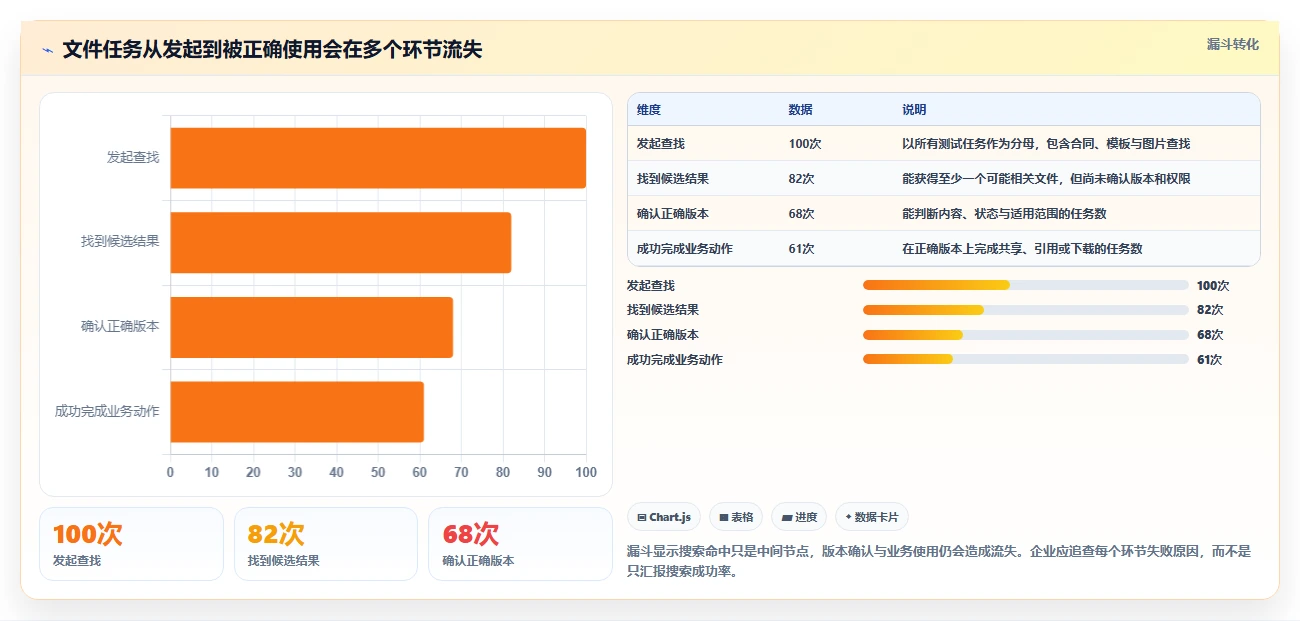Click the 成功完成业务动作 progress bar
This screenshot has height=621, width=1300.
[1026, 360]
